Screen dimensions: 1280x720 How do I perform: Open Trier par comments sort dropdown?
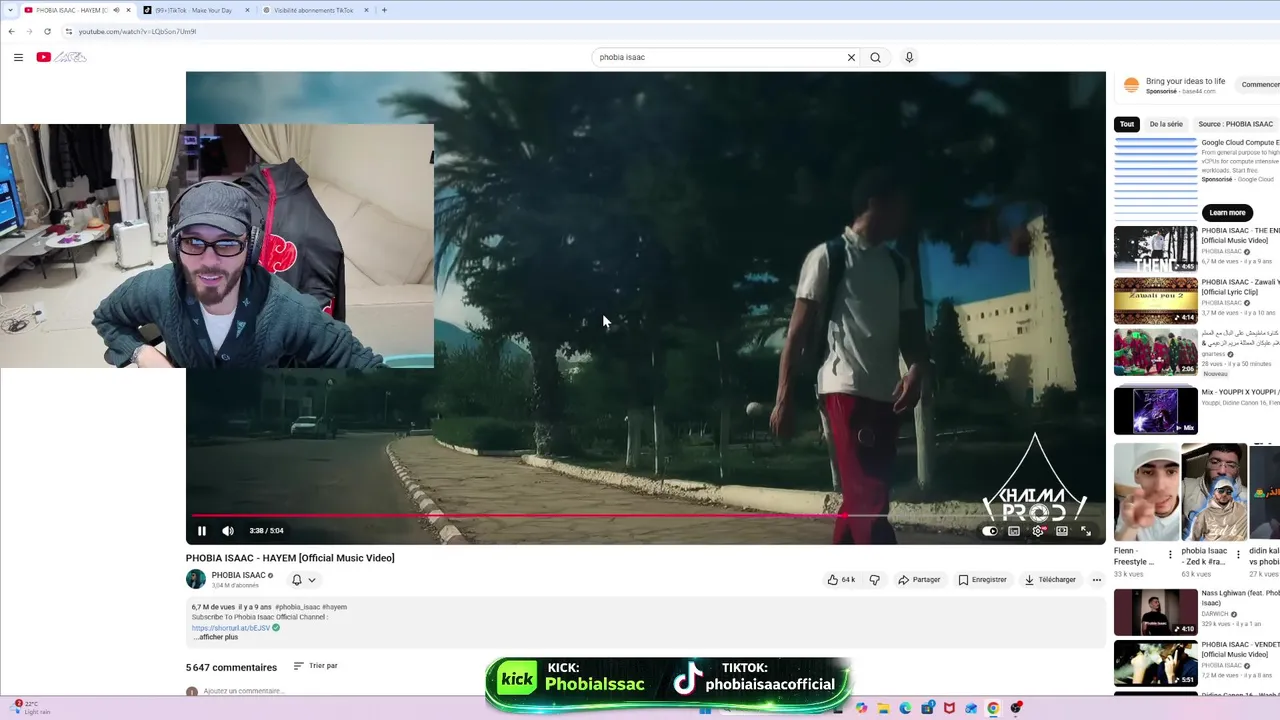coord(315,666)
